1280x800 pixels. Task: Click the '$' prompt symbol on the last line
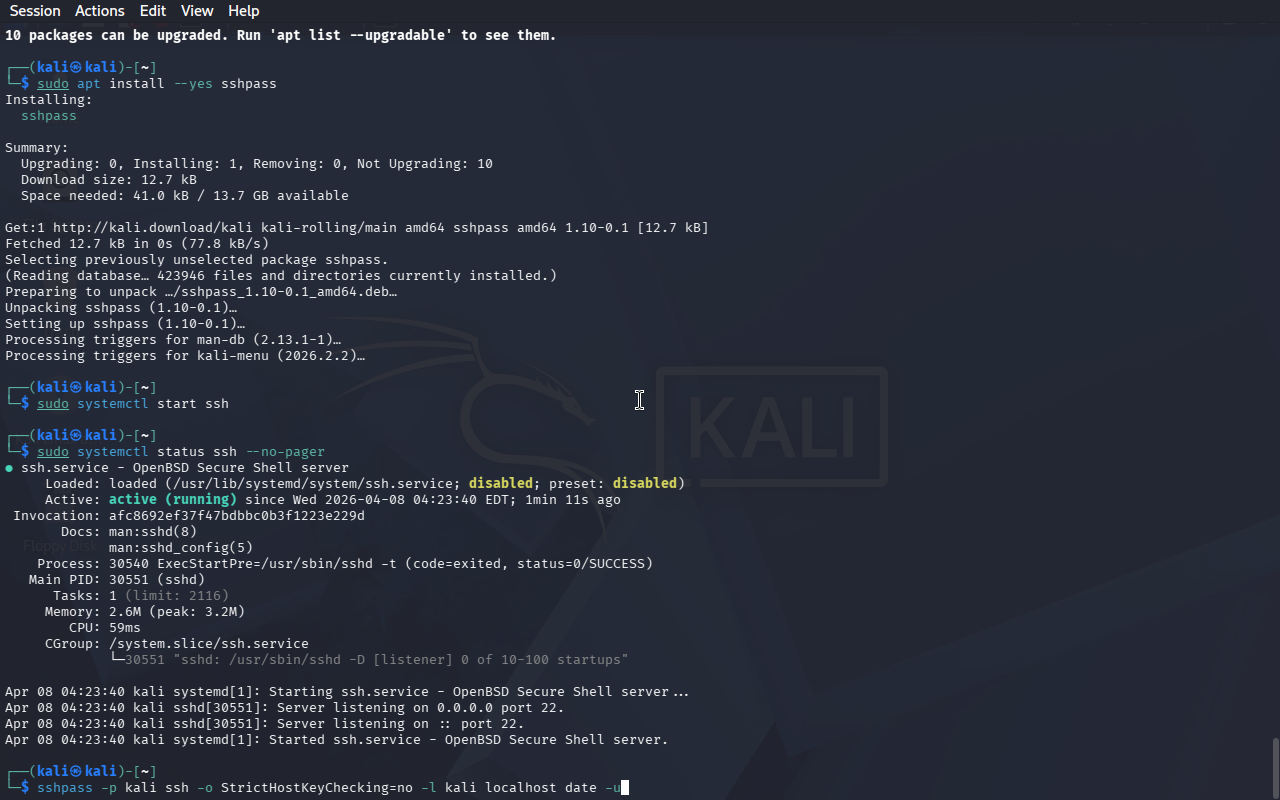point(25,788)
